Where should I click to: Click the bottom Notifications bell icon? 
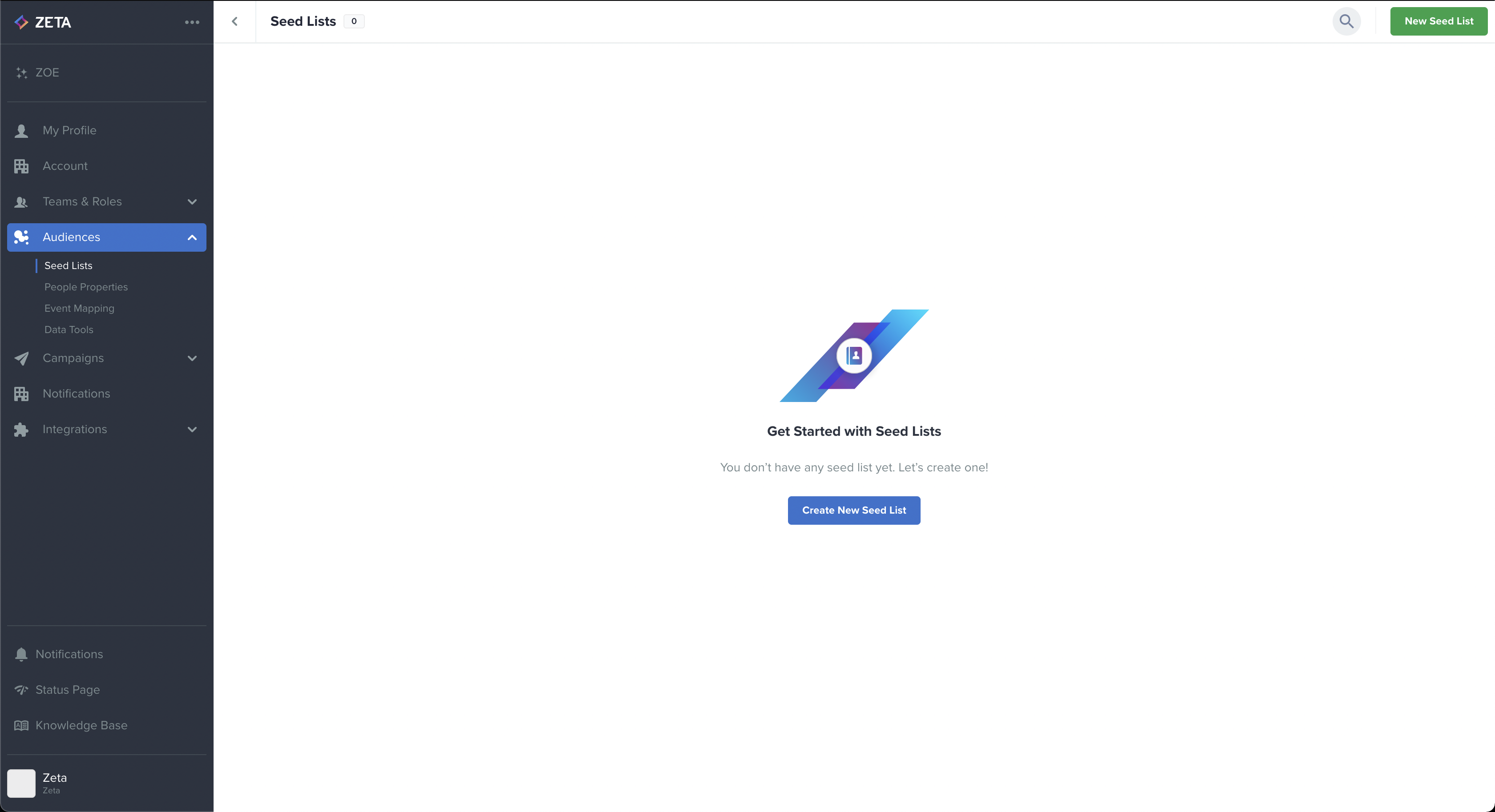click(x=21, y=654)
